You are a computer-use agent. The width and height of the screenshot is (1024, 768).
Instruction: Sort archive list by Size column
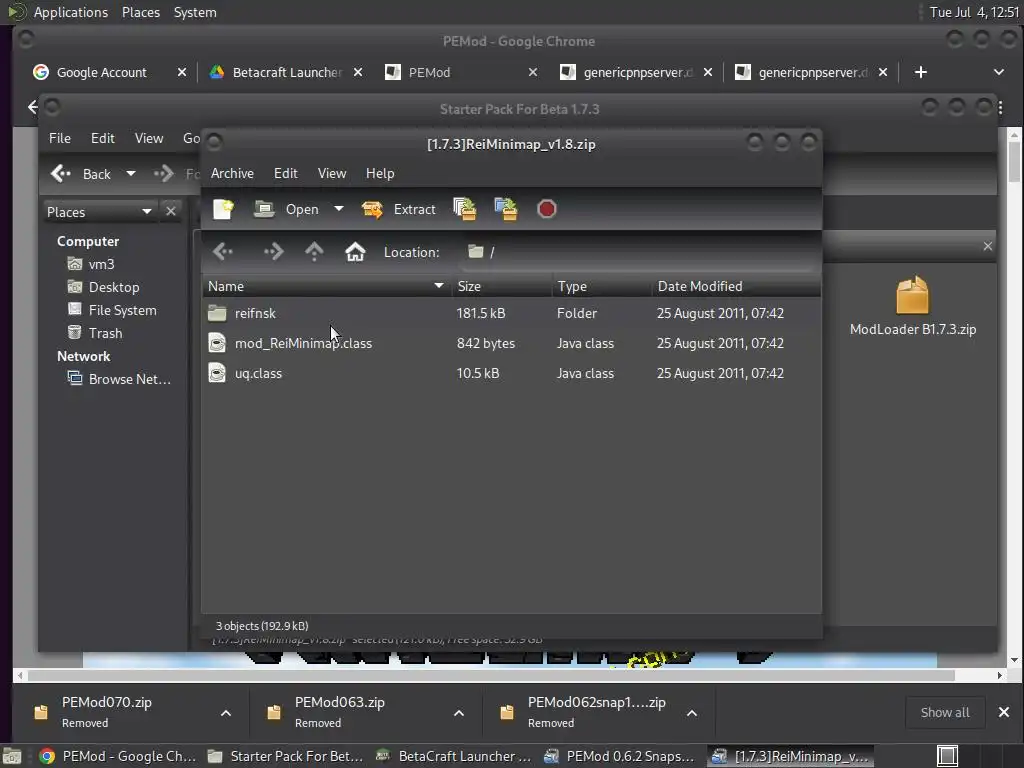click(502, 286)
